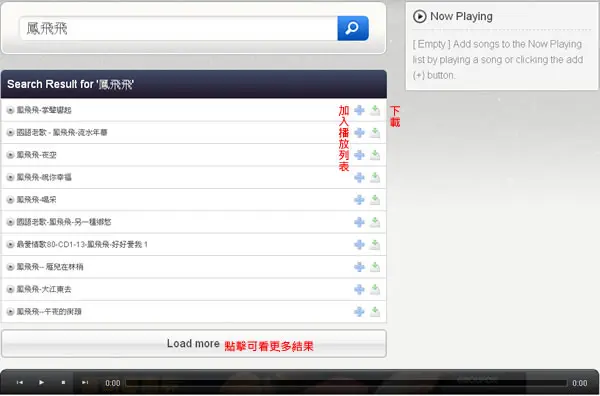Click Load more to show more results
Viewport: 600px width, 396px height.
(x=194, y=344)
